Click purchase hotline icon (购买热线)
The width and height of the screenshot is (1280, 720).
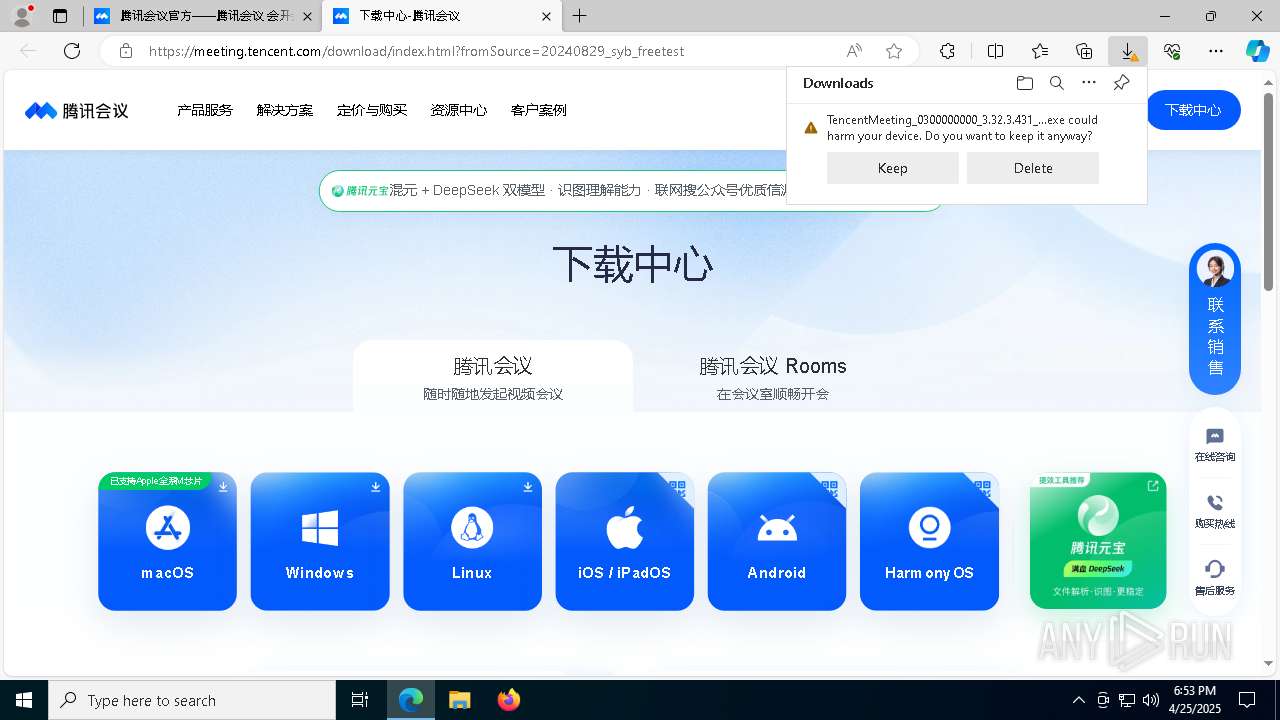1215,512
